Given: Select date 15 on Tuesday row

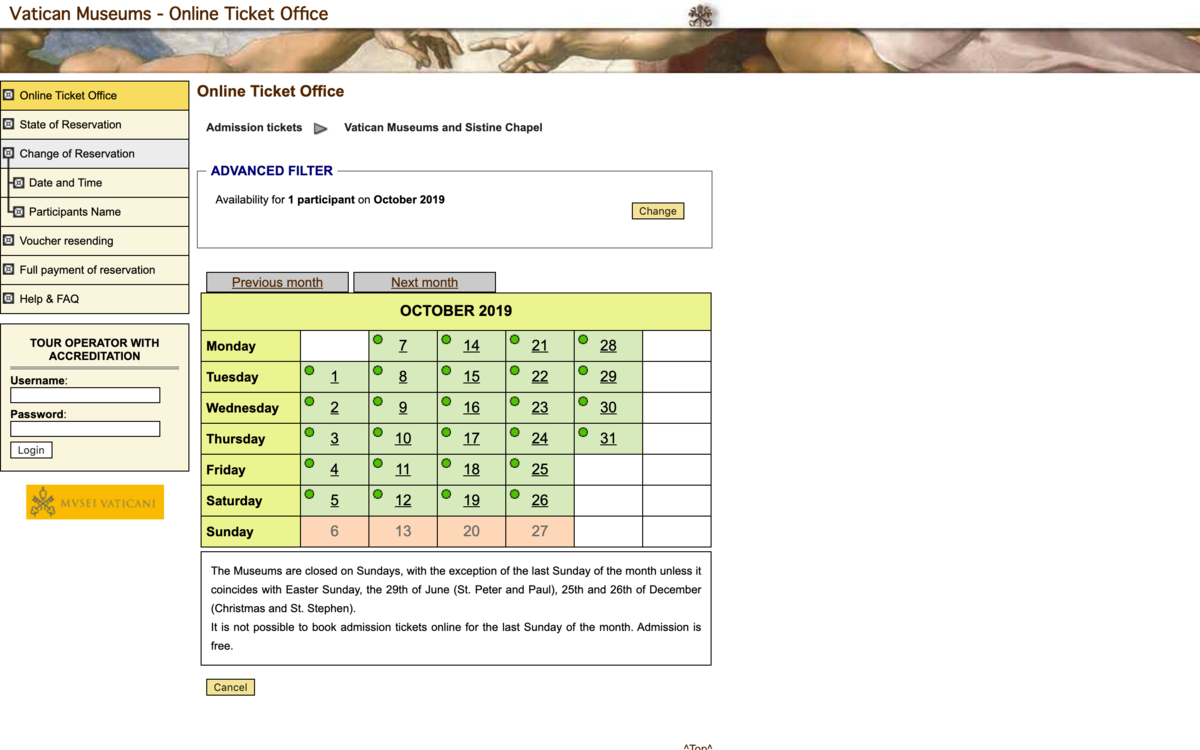Looking at the screenshot, I should coord(471,377).
